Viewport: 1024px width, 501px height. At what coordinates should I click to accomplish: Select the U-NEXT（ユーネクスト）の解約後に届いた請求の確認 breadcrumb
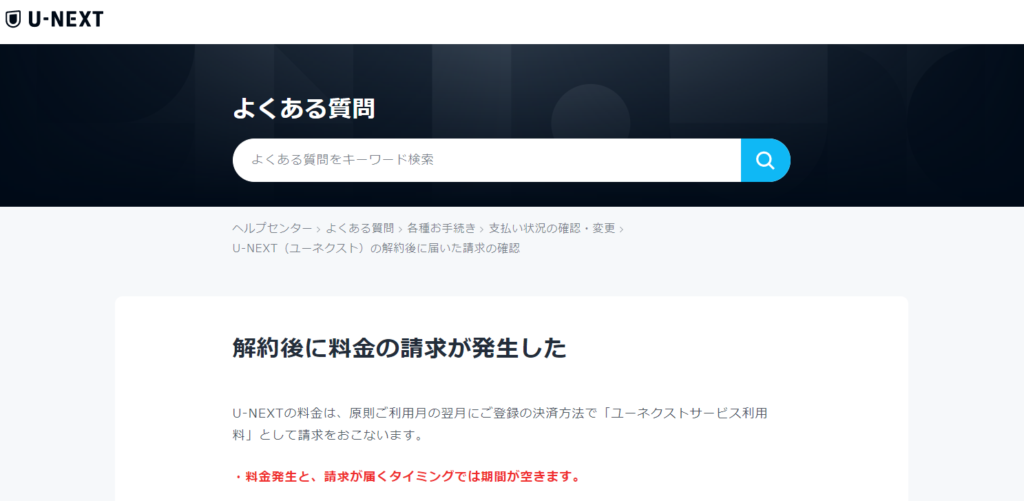[x=376, y=248]
